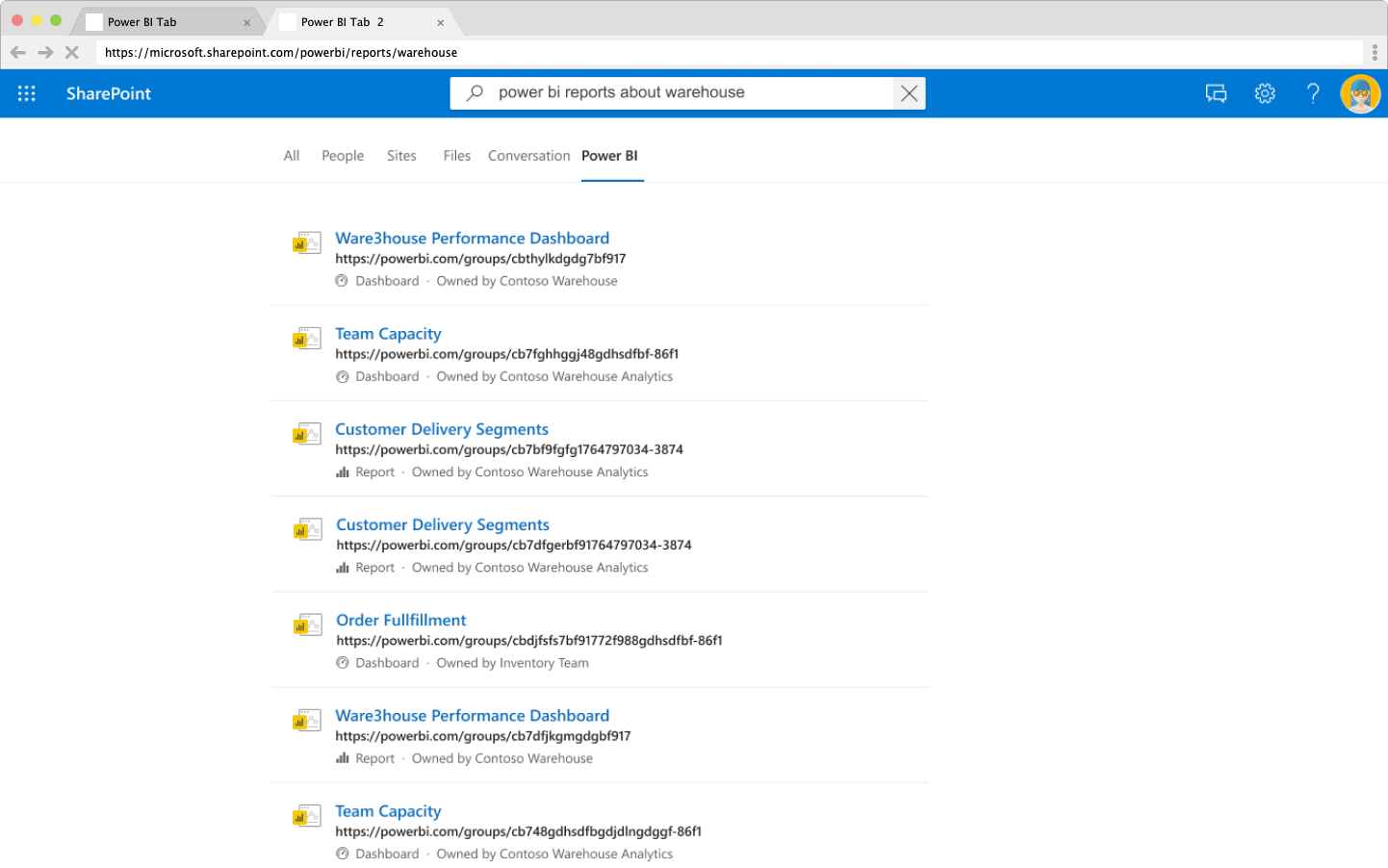Select the Sites search filter tab
This screenshot has height=868, width=1388.
[x=401, y=156]
